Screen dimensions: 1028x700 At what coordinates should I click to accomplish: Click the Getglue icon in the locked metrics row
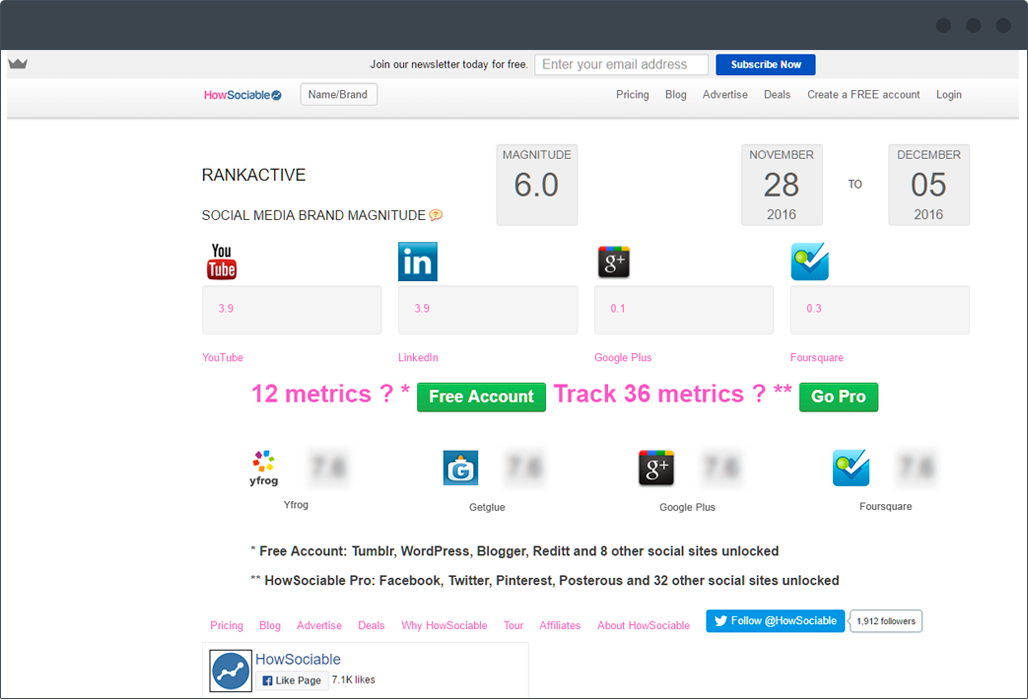pyautogui.click(x=460, y=468)
